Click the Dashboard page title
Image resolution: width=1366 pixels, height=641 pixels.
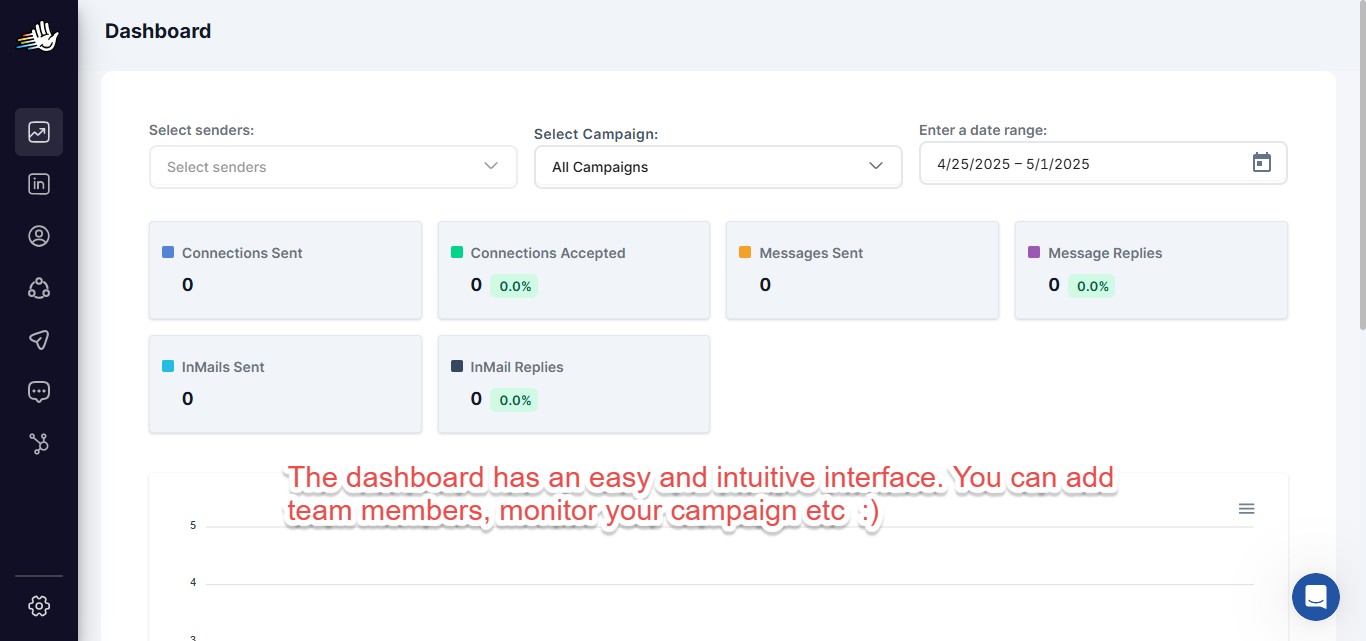(158, 31)
